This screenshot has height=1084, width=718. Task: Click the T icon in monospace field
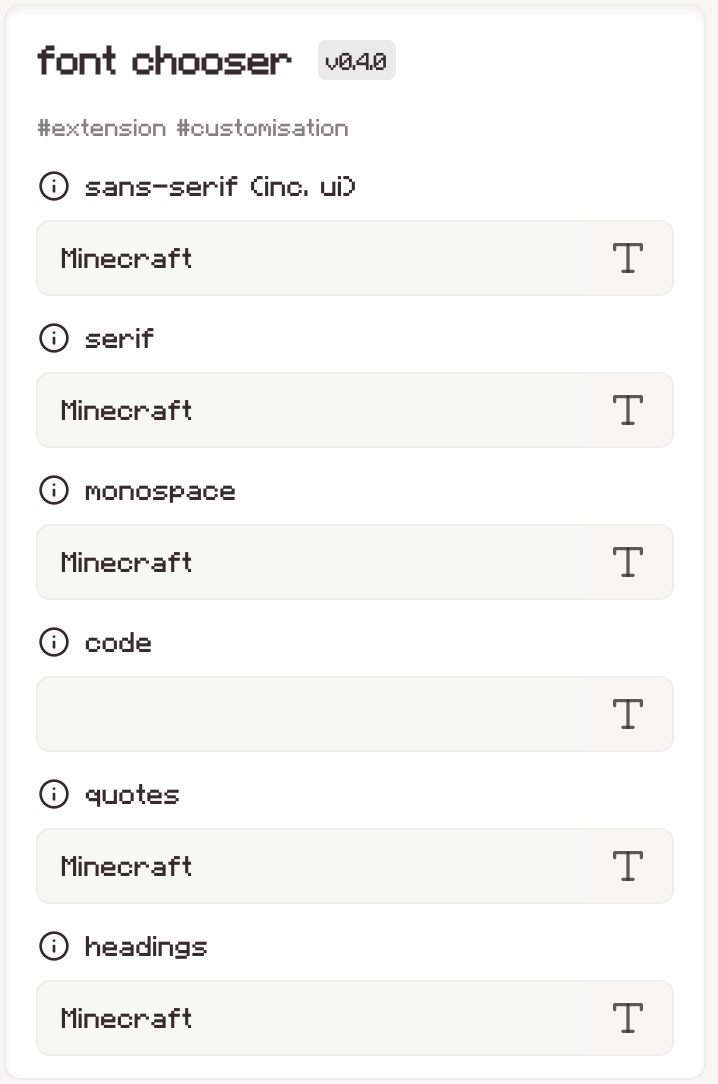click(x=627, y=562)
